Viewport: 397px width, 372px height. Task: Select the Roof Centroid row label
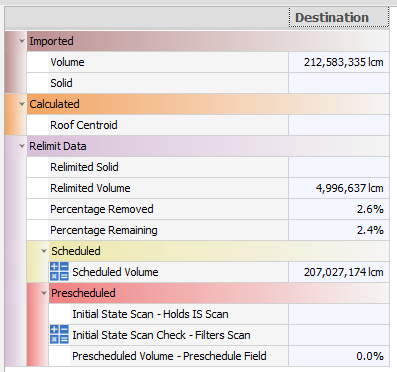pyautogui.click(x=84, y=125)
